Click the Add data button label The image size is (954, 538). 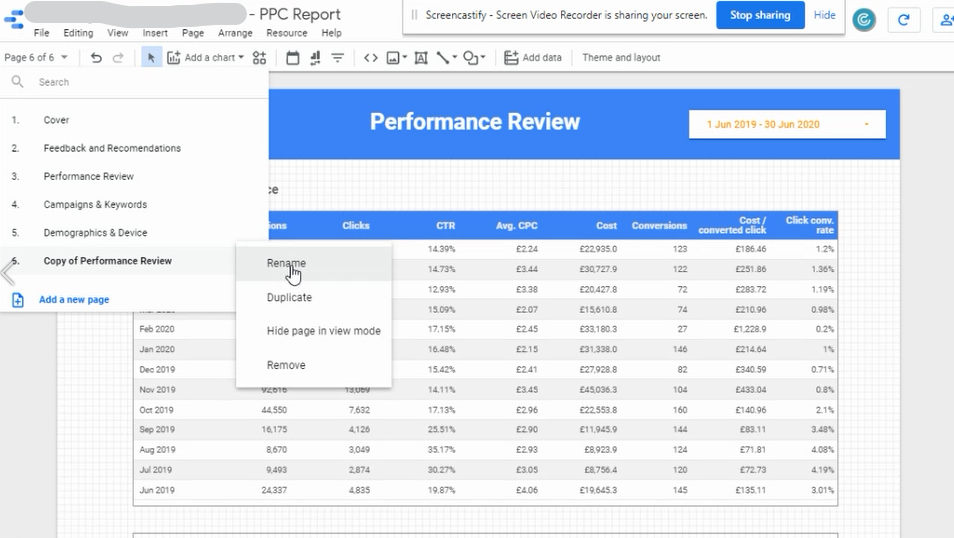point(542,57)
